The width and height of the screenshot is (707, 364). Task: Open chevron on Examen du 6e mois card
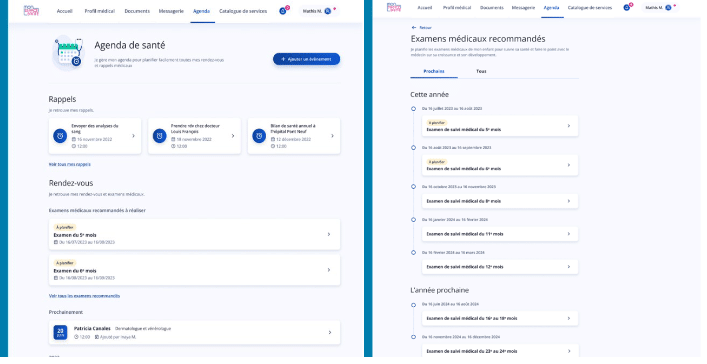(x=329, y=270)
